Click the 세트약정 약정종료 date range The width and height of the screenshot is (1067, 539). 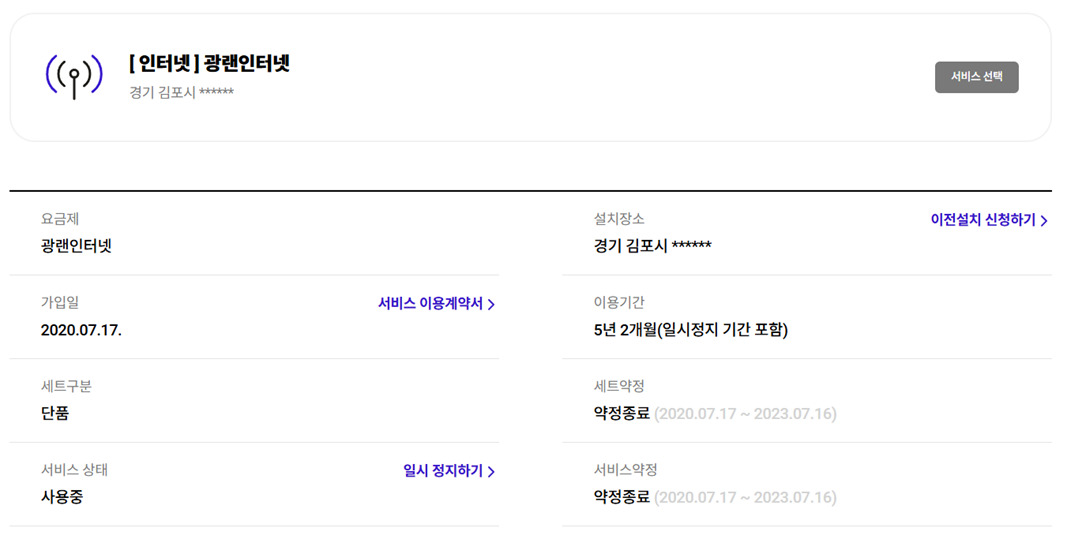click(745, 414)
